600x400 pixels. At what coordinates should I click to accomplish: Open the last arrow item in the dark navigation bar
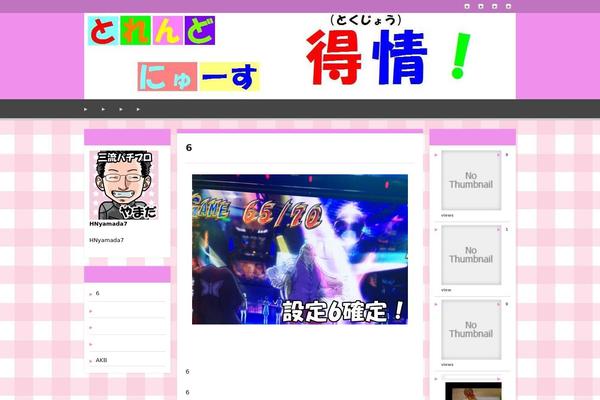coord(138,109)
